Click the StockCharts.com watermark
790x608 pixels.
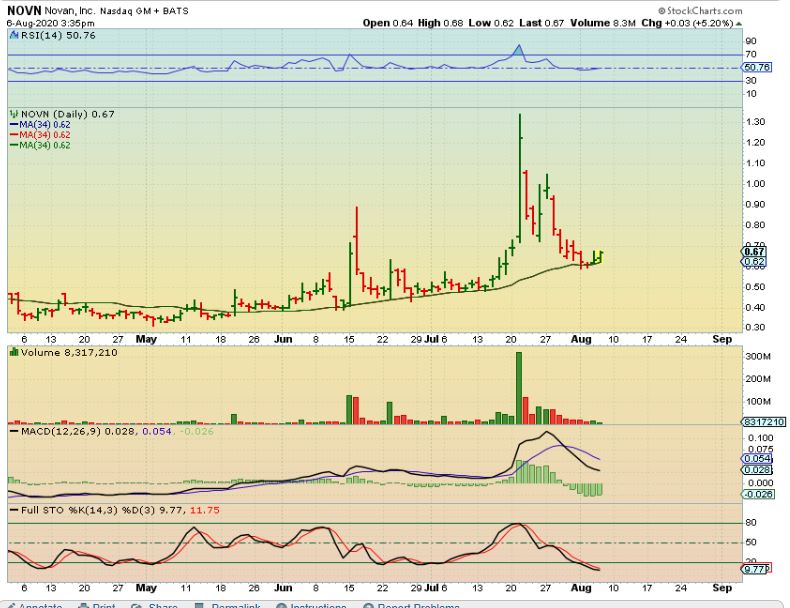[700, 11]
